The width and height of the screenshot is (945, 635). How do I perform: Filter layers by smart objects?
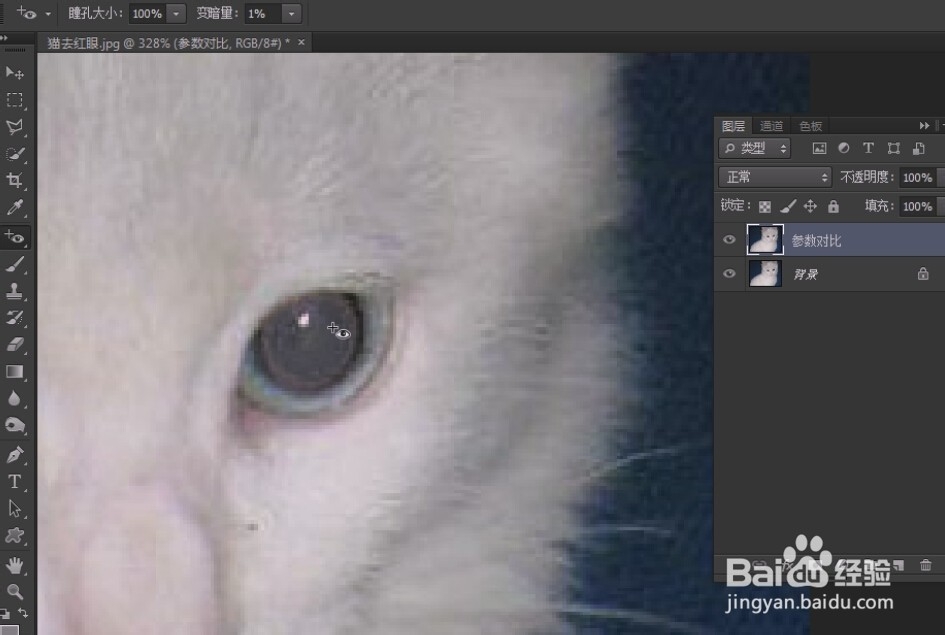[x=918, y=149]
